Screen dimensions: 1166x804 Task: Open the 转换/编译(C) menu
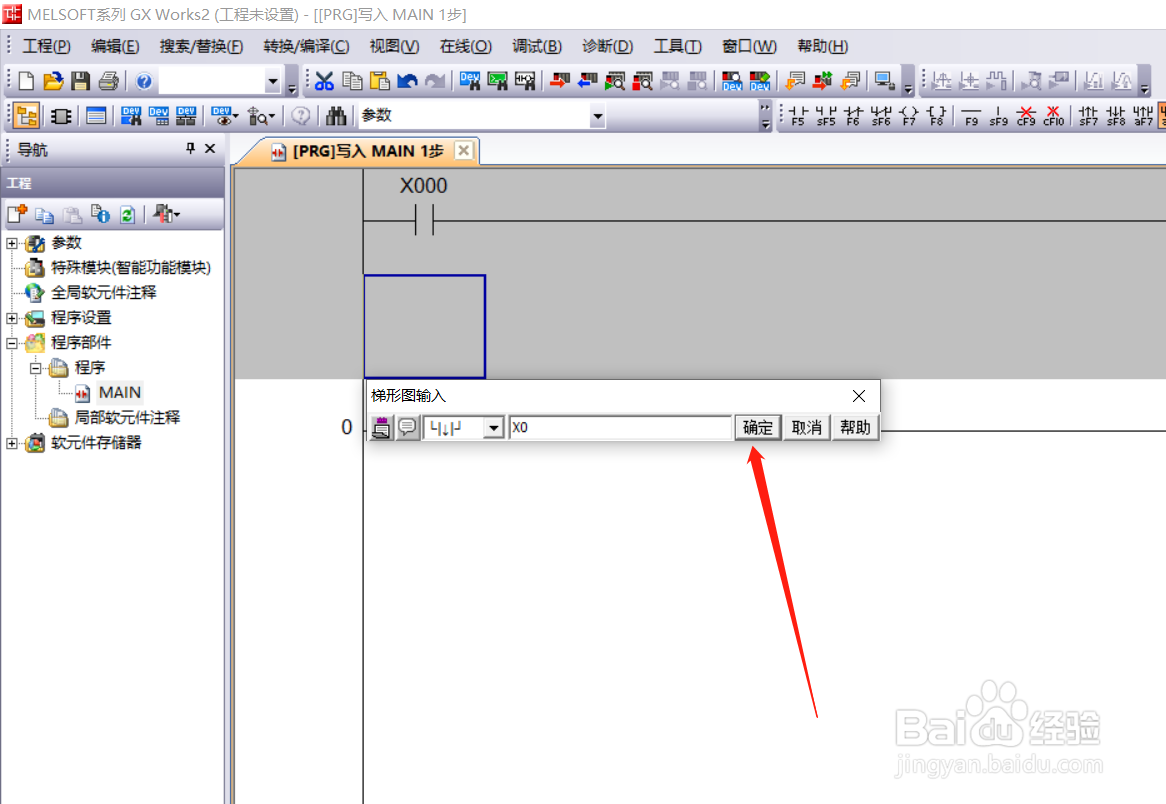pos(306,46)
